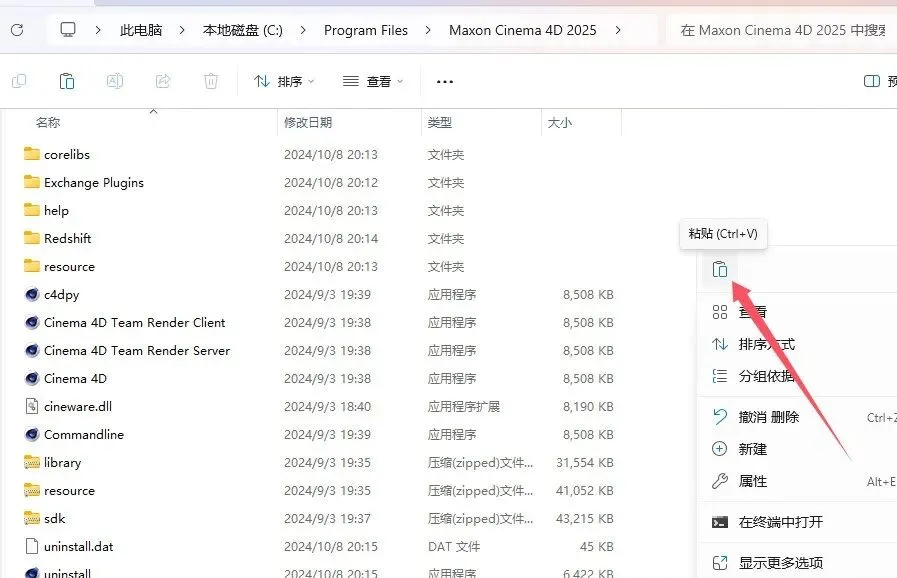Select the c4dpy application icon
This screenshot has height=578, width=897.
pyautogui.click(x=32, y=294)
